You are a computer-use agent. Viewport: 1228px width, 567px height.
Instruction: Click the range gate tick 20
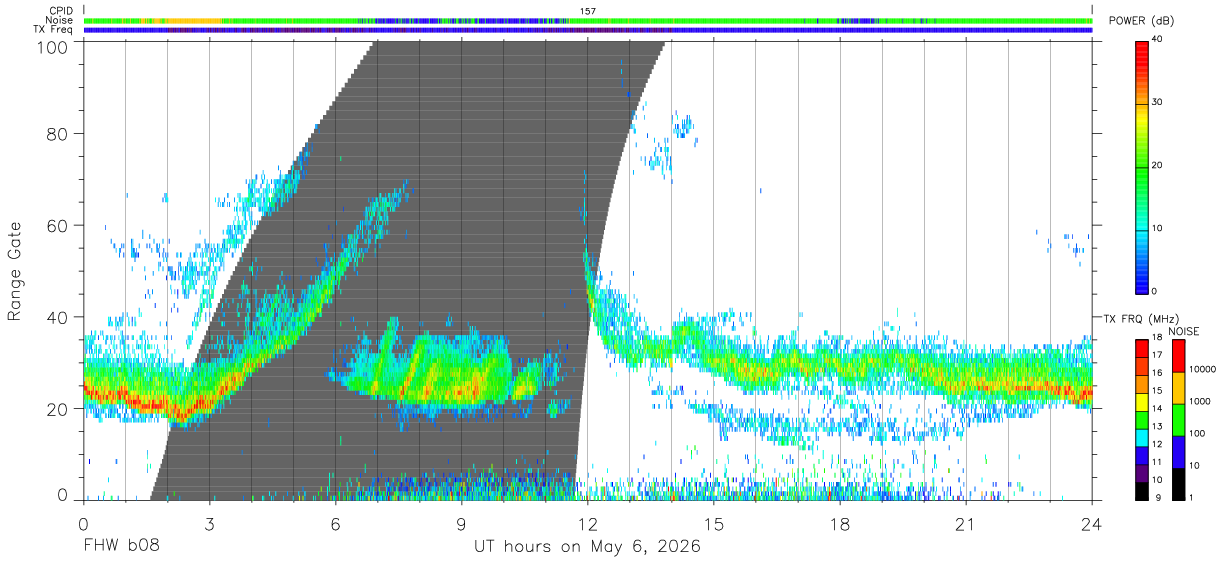pos(57,409)
